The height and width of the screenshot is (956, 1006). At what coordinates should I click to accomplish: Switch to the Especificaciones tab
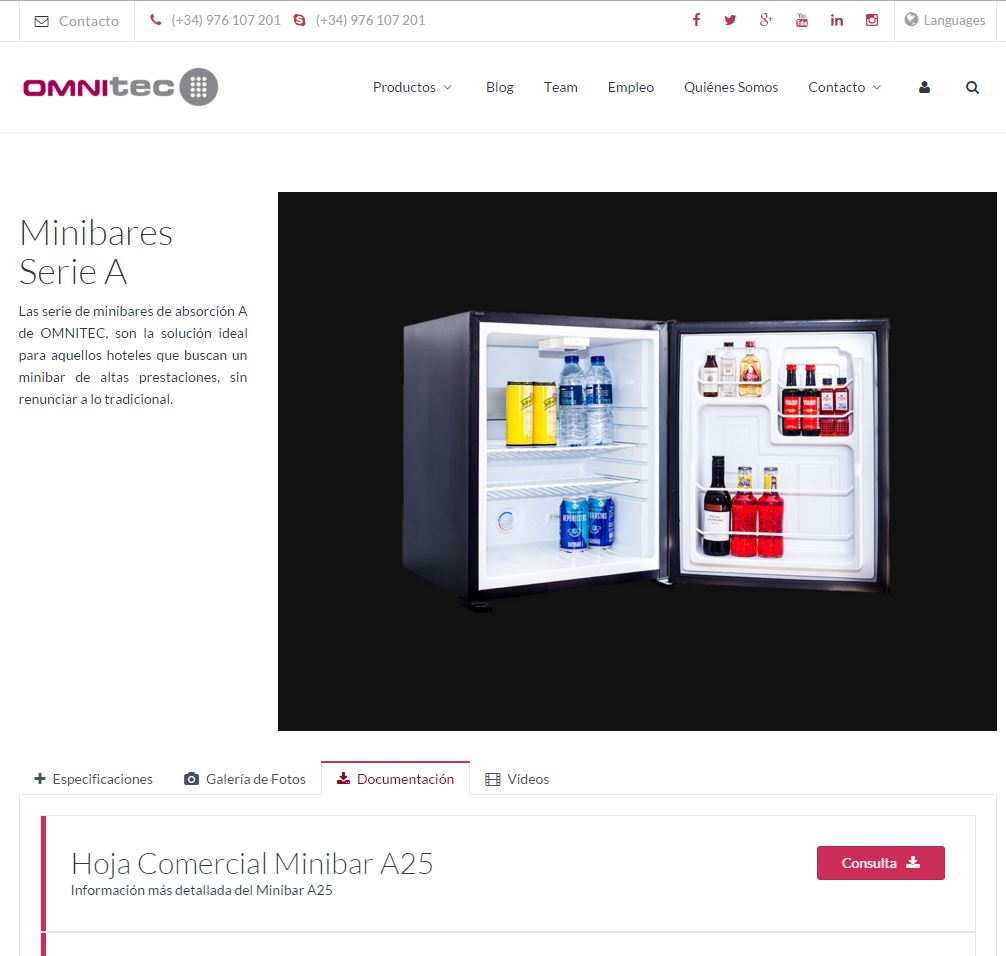[x=94, y=779]
